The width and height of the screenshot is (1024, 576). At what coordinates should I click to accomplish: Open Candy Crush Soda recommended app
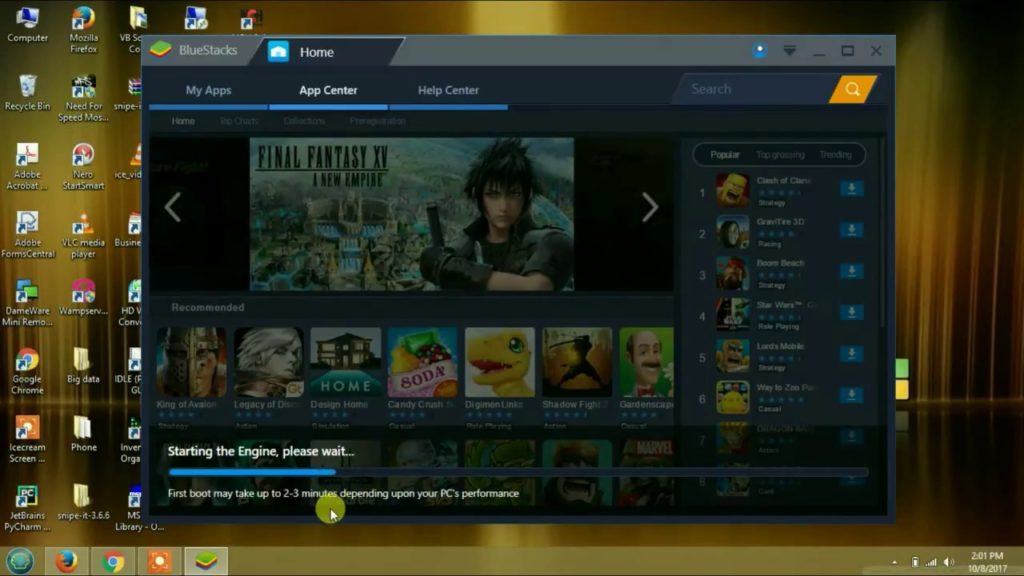click(x=423, y=362)
